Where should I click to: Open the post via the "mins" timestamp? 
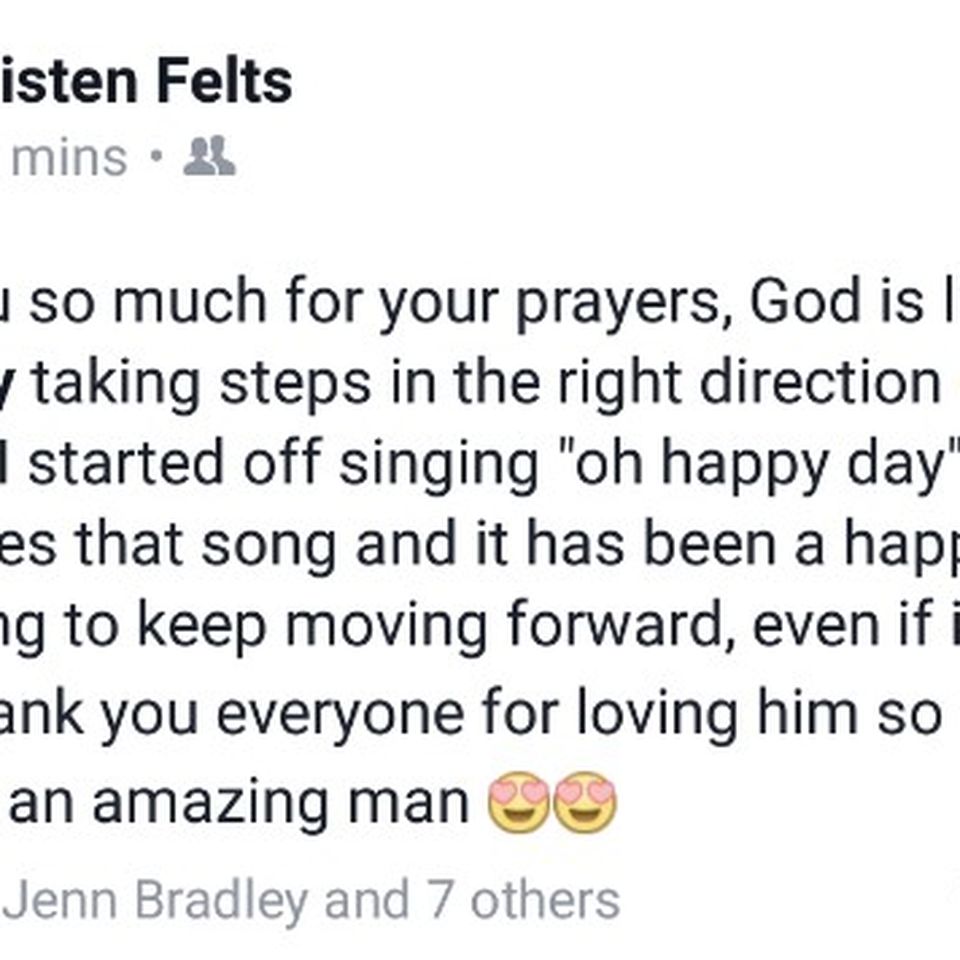69,158
